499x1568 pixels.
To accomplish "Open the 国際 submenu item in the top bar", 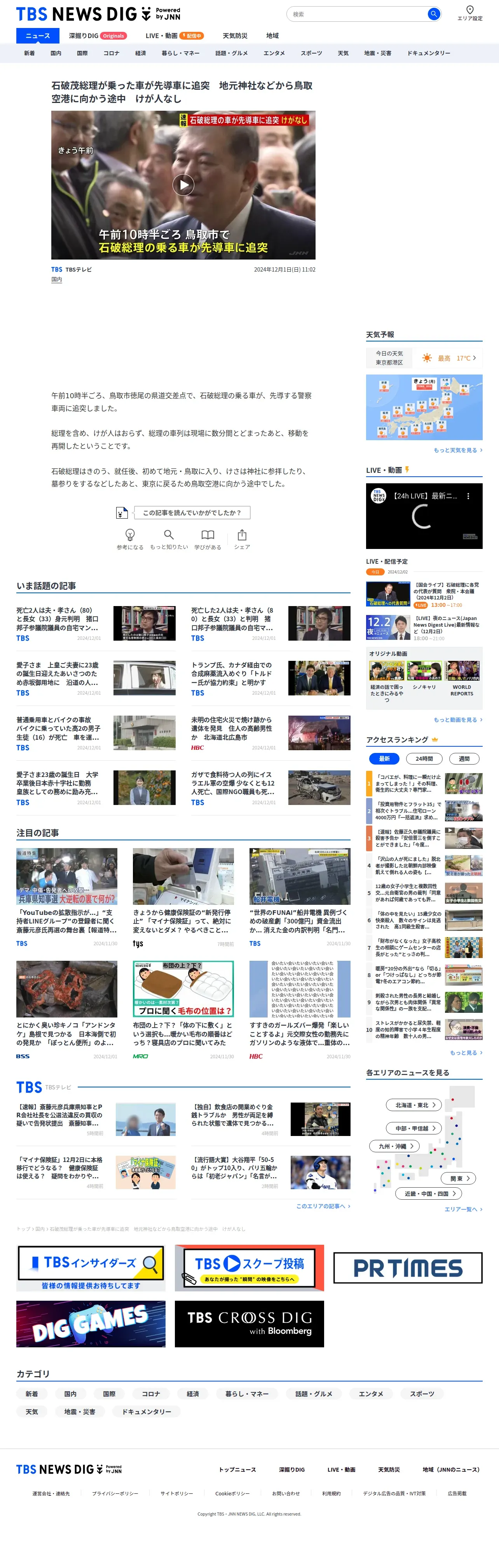I will click(x=82, y=53).
